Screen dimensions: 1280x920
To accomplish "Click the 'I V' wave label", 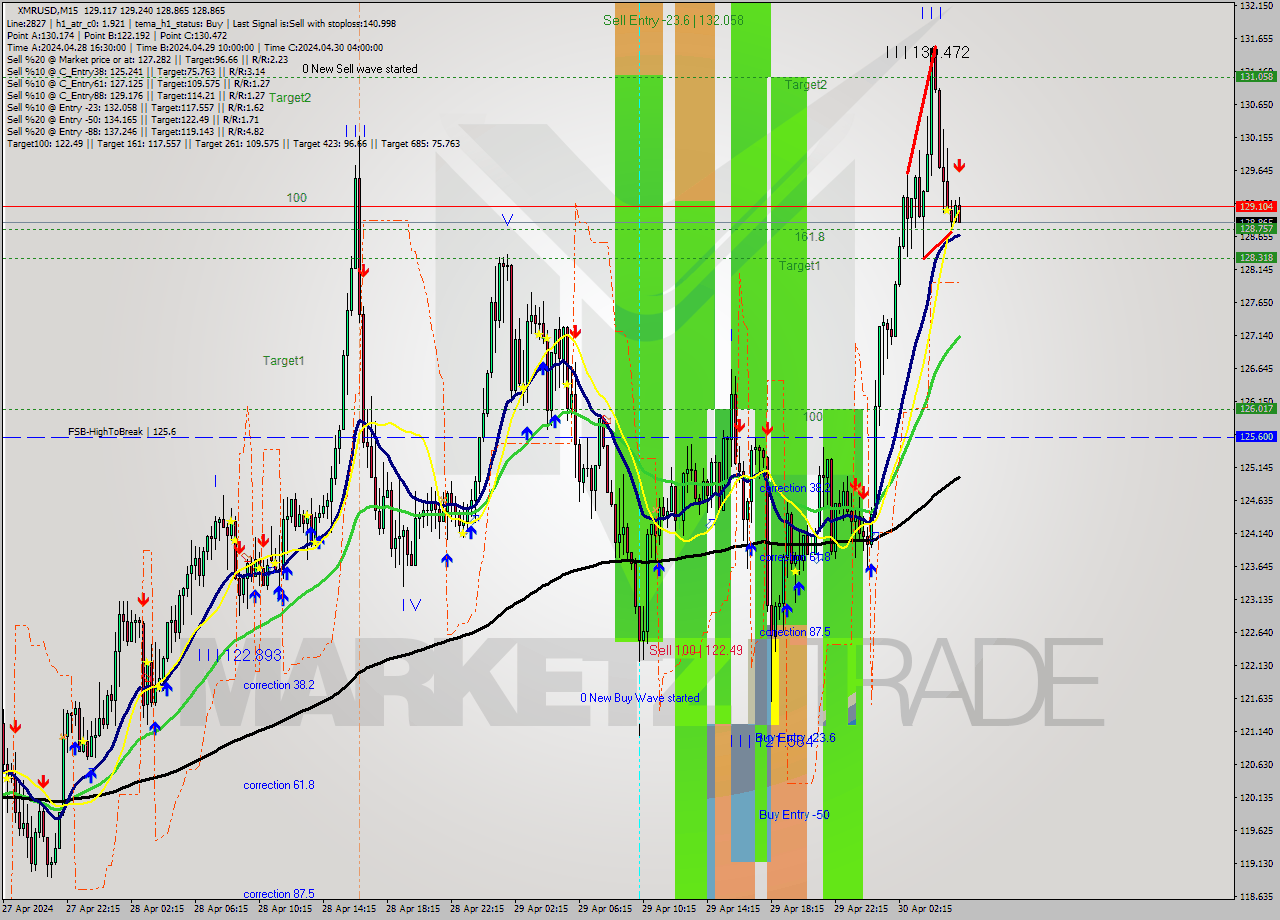I will click(x=411, y=604).
